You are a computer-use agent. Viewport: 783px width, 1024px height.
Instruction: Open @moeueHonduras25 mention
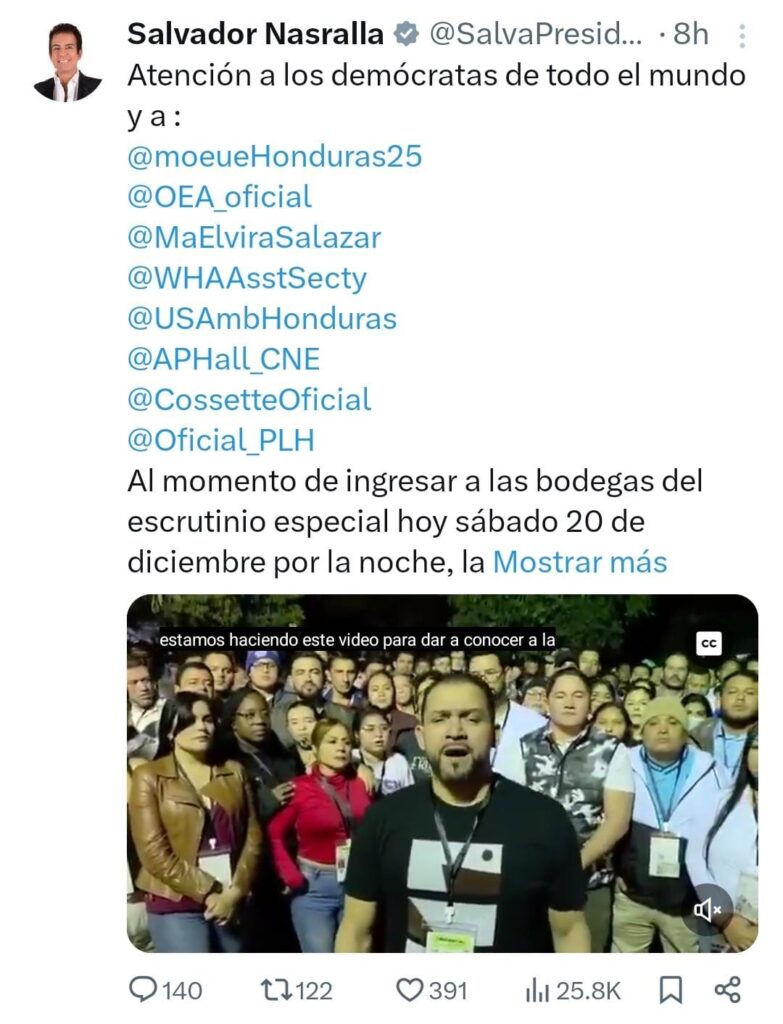pos(274,157)
